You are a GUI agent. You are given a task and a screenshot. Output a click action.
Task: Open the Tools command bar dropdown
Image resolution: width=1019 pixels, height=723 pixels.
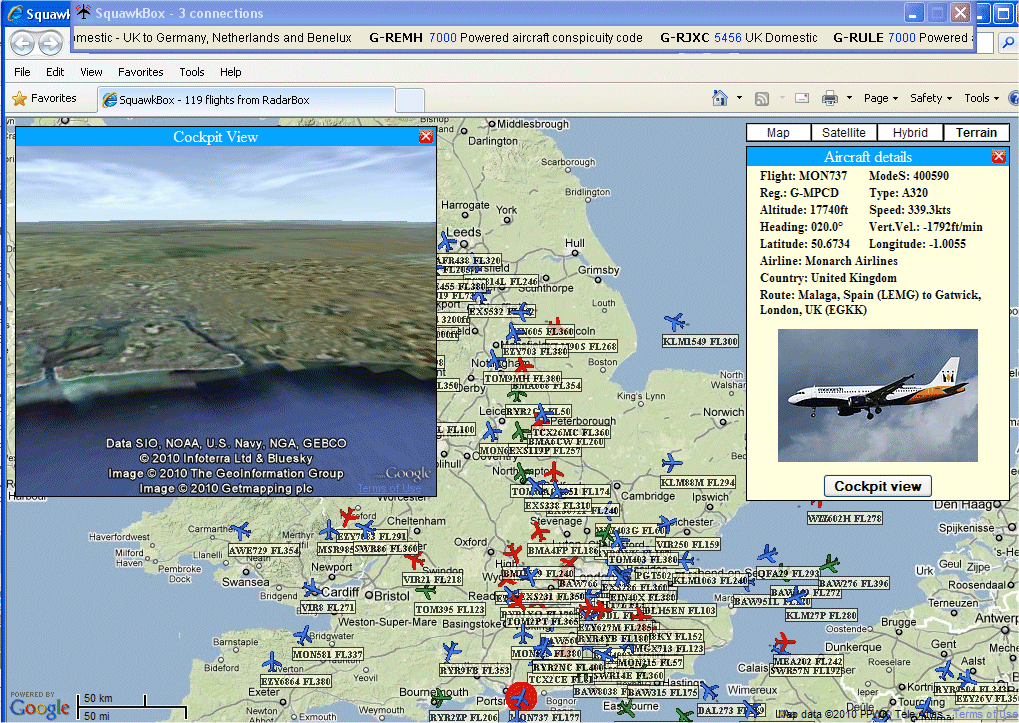pos(981,98)
